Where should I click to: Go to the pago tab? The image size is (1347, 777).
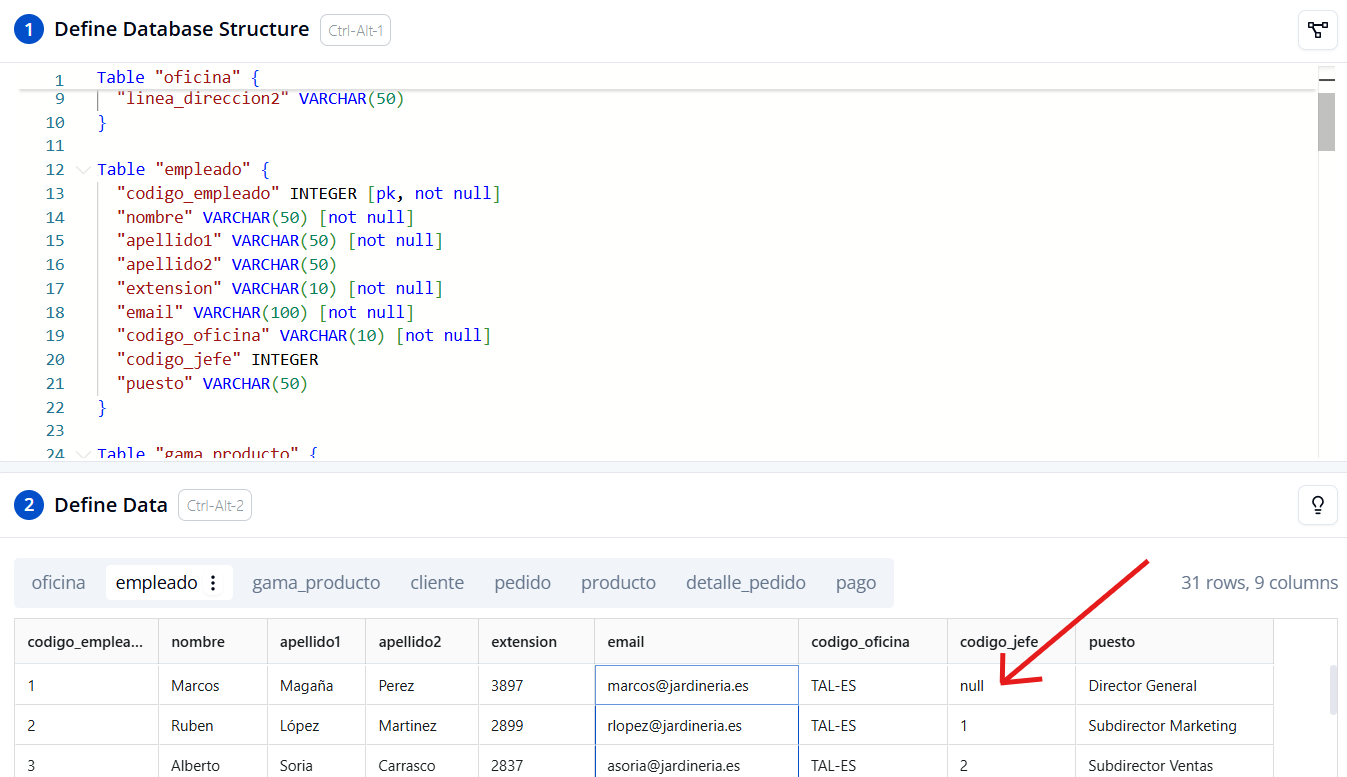click(x=856, y=583)
